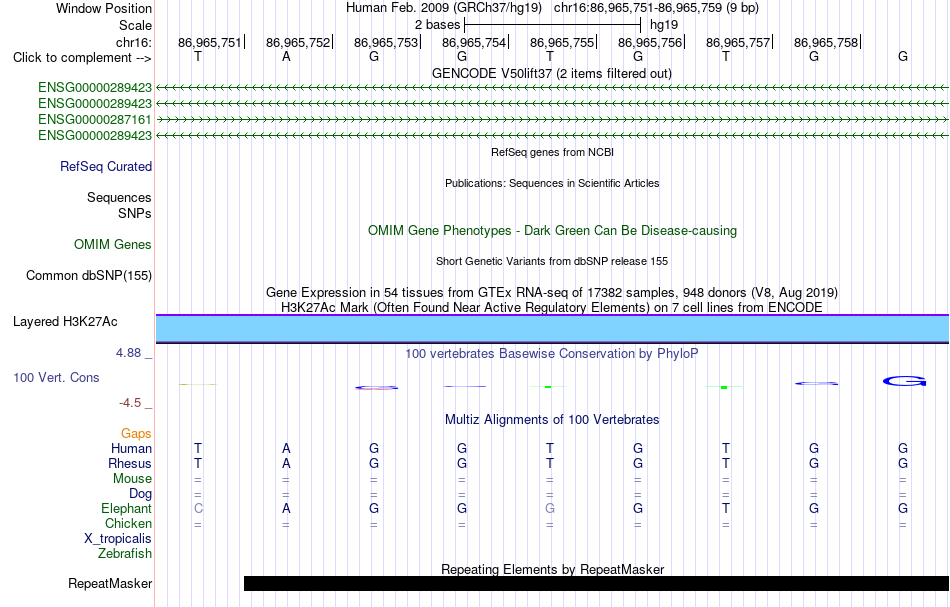Viewport: 950px width, 607px height.
Task: Select the RepeatMasker track label
Action: tap(110, 583)
